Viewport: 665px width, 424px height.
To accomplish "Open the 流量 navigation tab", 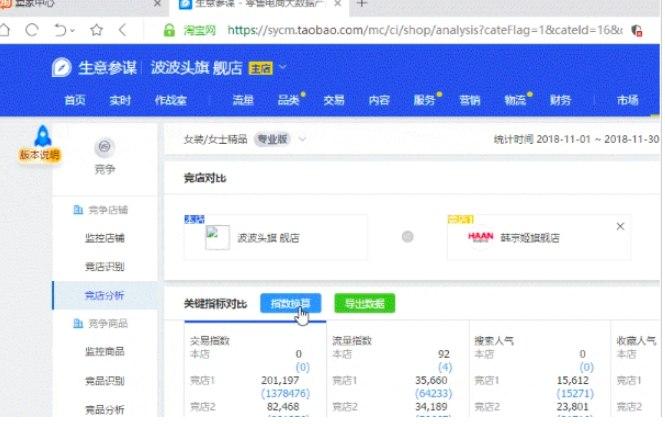I will (242, 100).
